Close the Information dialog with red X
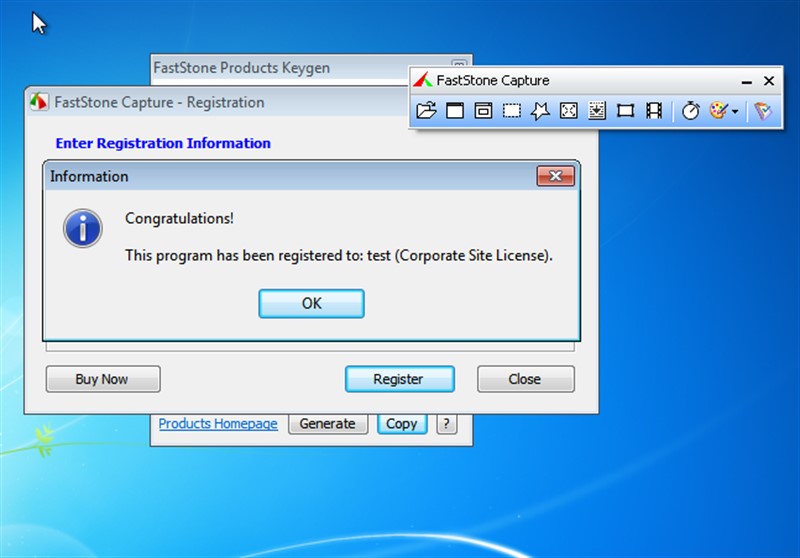800x558 pixels. [x=555, y=177]
